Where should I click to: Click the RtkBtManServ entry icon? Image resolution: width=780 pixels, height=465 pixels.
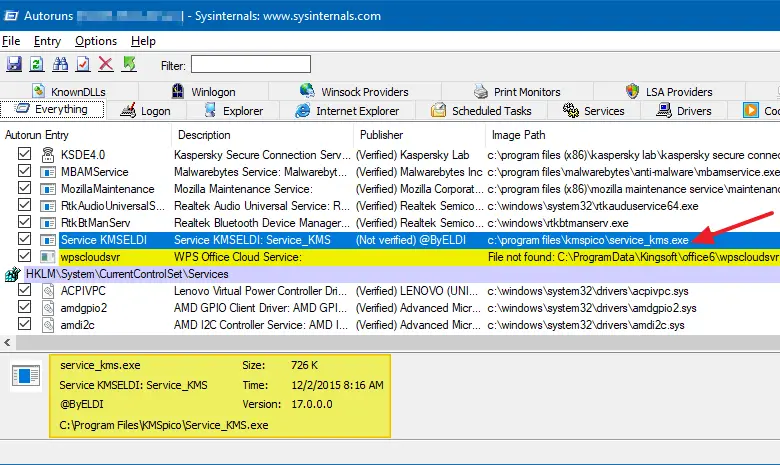(x=48, y=223)
